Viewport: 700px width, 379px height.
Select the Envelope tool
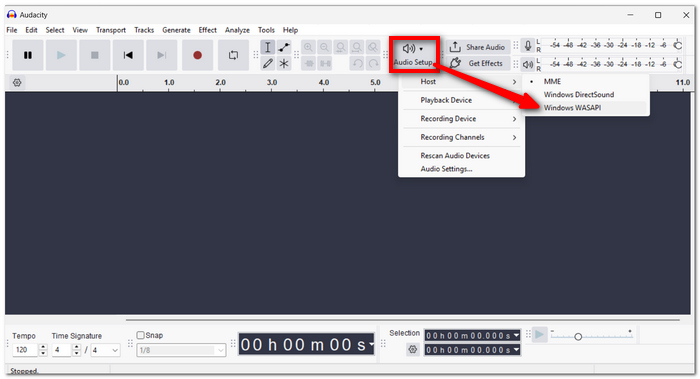(284, 47)
